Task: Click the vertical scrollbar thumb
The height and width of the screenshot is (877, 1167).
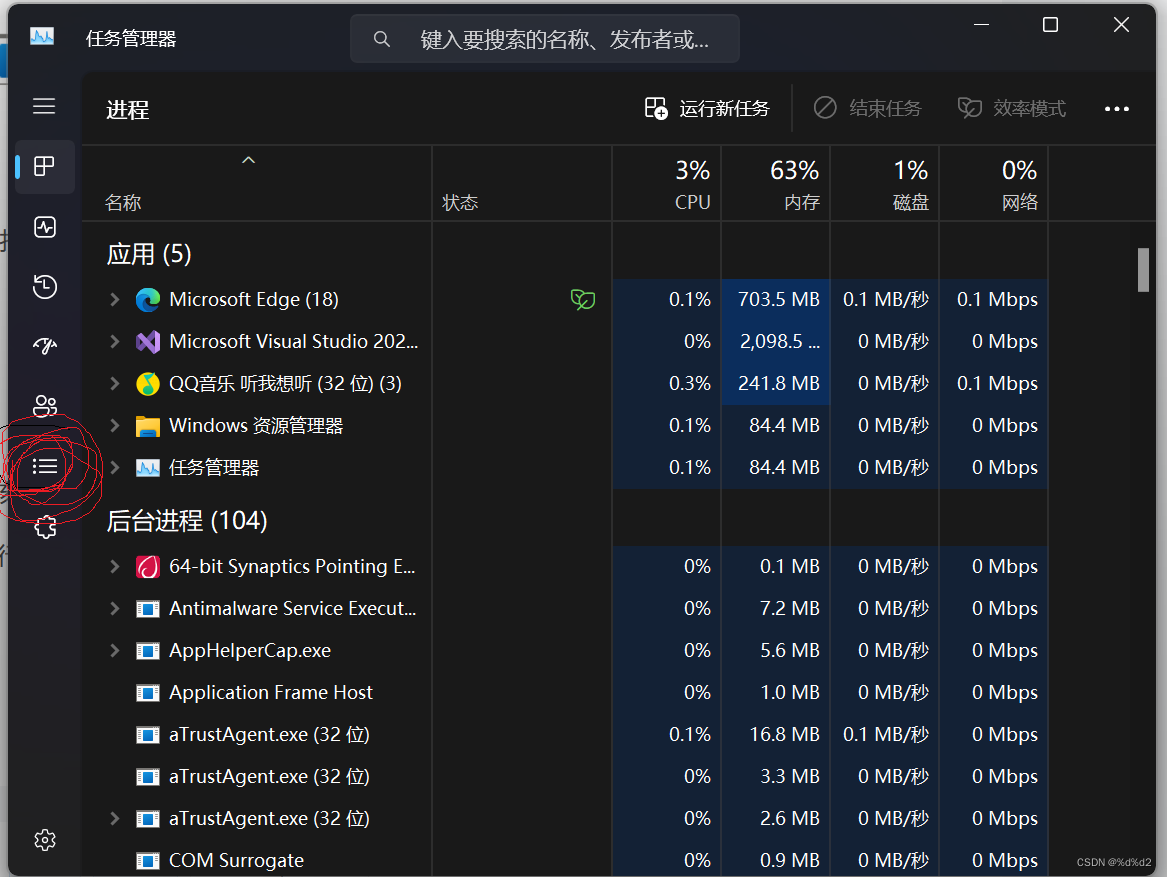Action: (x=1143, y=270)
